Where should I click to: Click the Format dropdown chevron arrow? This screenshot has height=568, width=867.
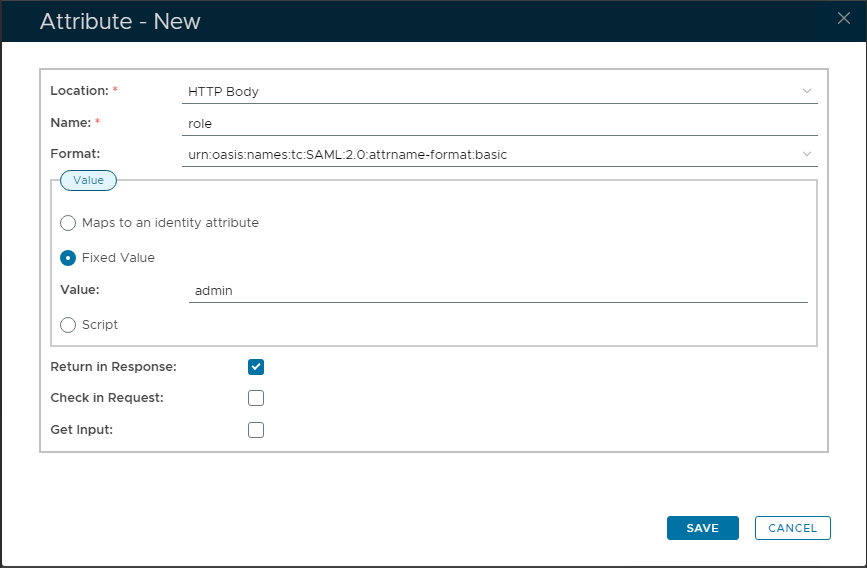[807, 154]
